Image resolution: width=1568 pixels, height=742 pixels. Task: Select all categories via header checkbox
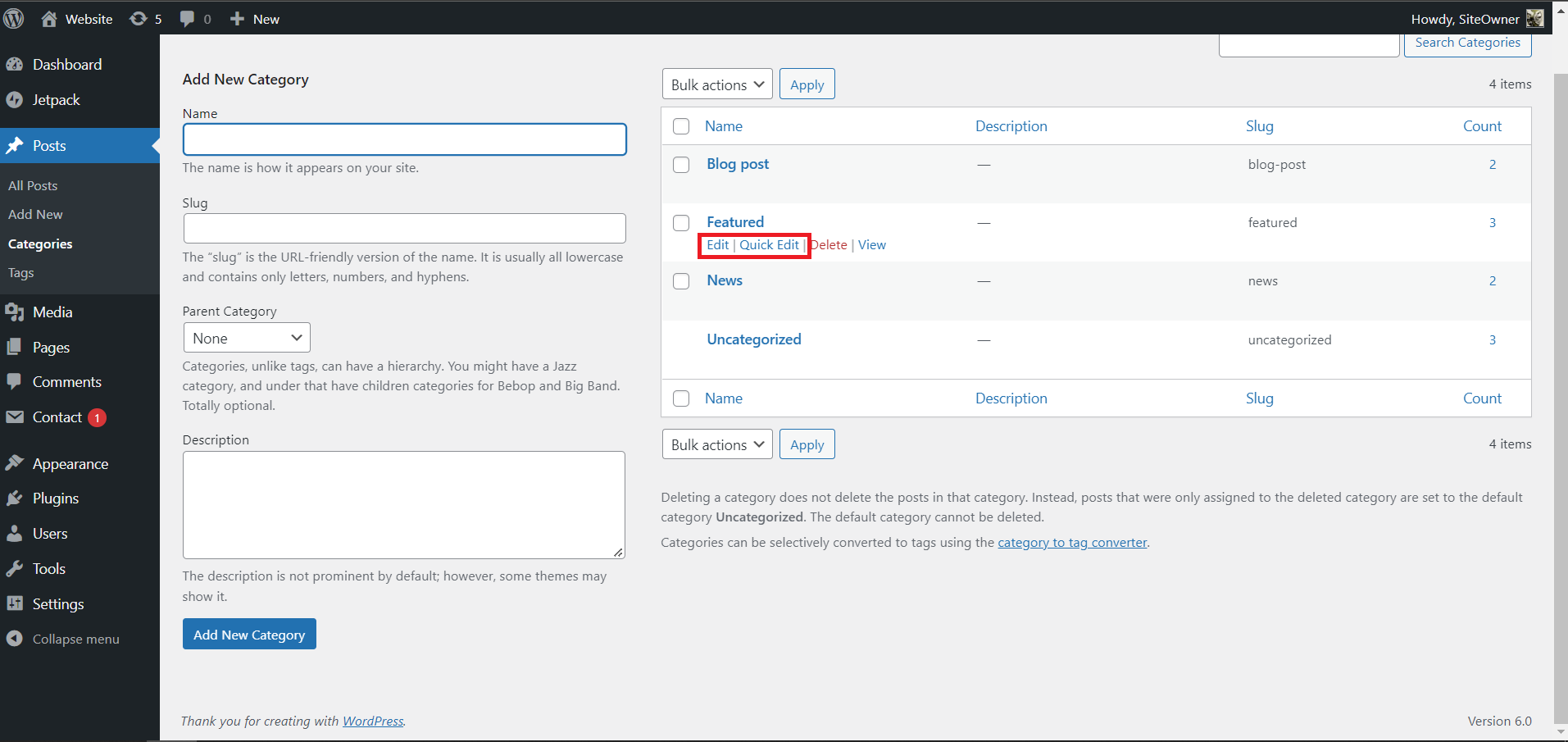[x=681, y=126]
